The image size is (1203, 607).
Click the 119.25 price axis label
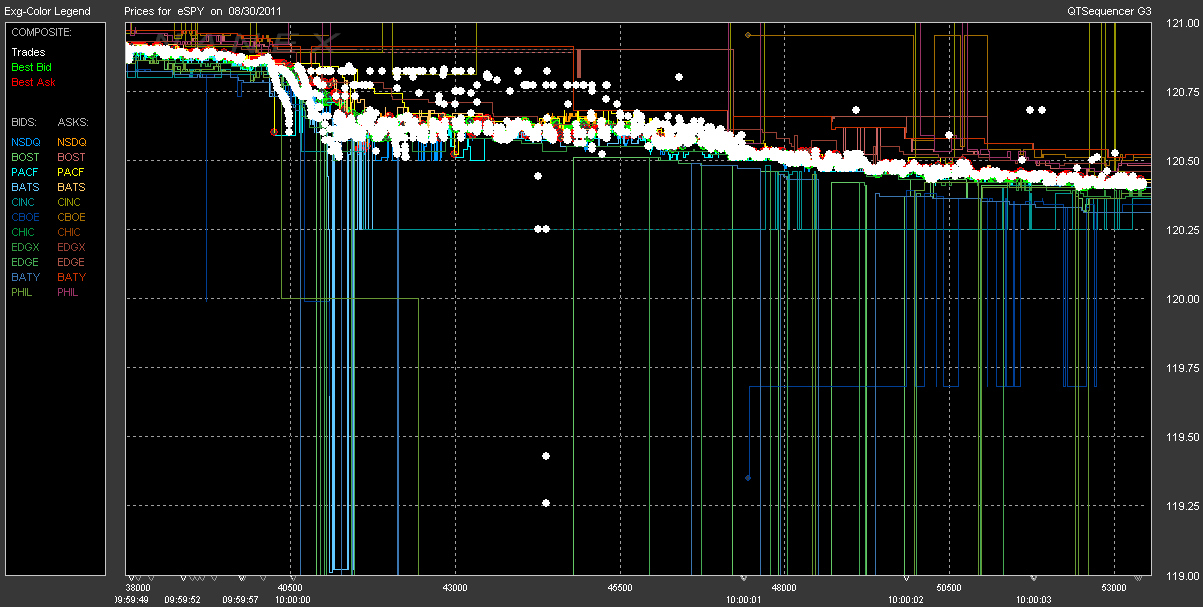[1182, 506]
